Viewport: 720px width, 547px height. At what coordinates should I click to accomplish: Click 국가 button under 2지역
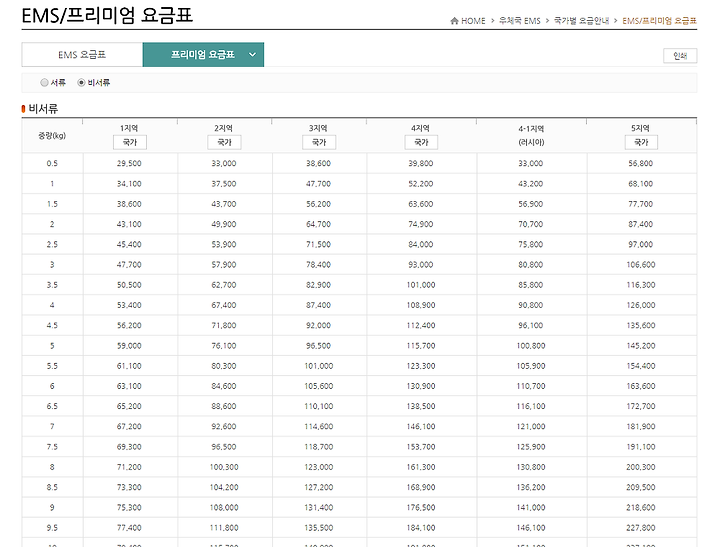(x=225, y=142)
